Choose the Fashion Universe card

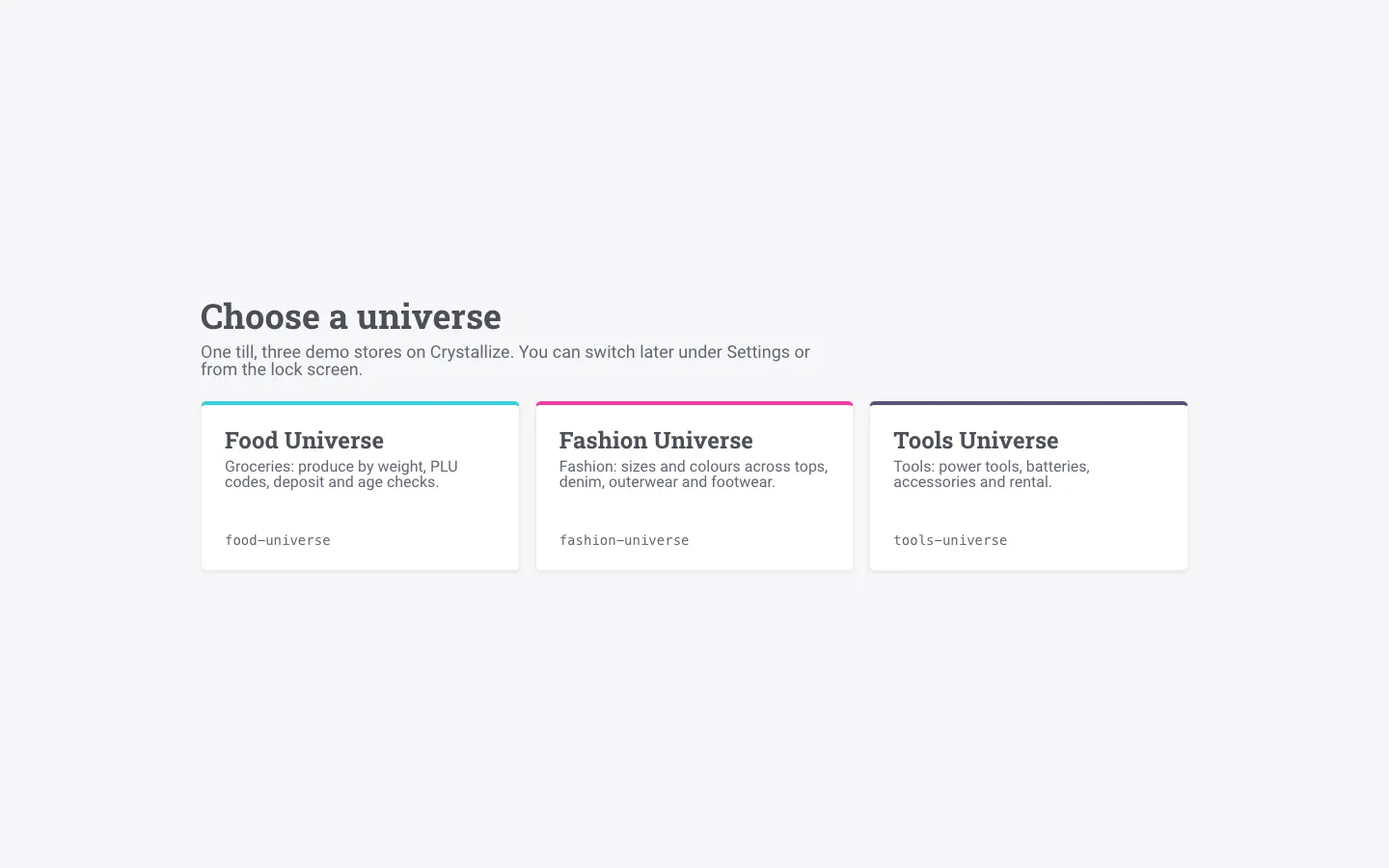tap(694, 486)
